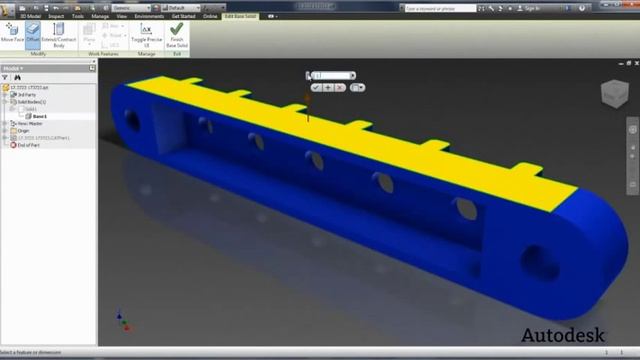Switch to the Manage ribbon tab

100,16
